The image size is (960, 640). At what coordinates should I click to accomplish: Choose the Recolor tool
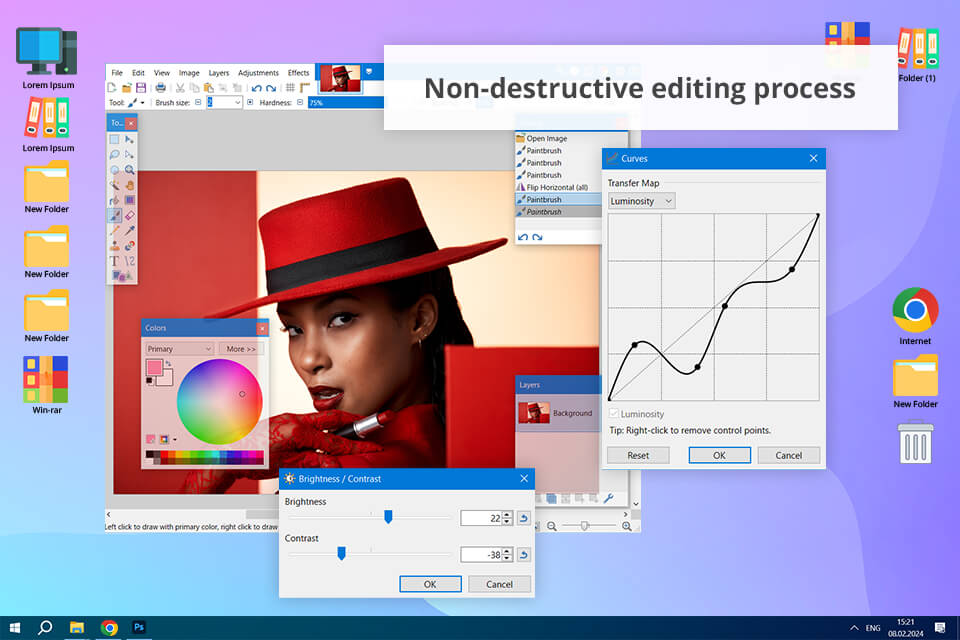tap(129, 246)
